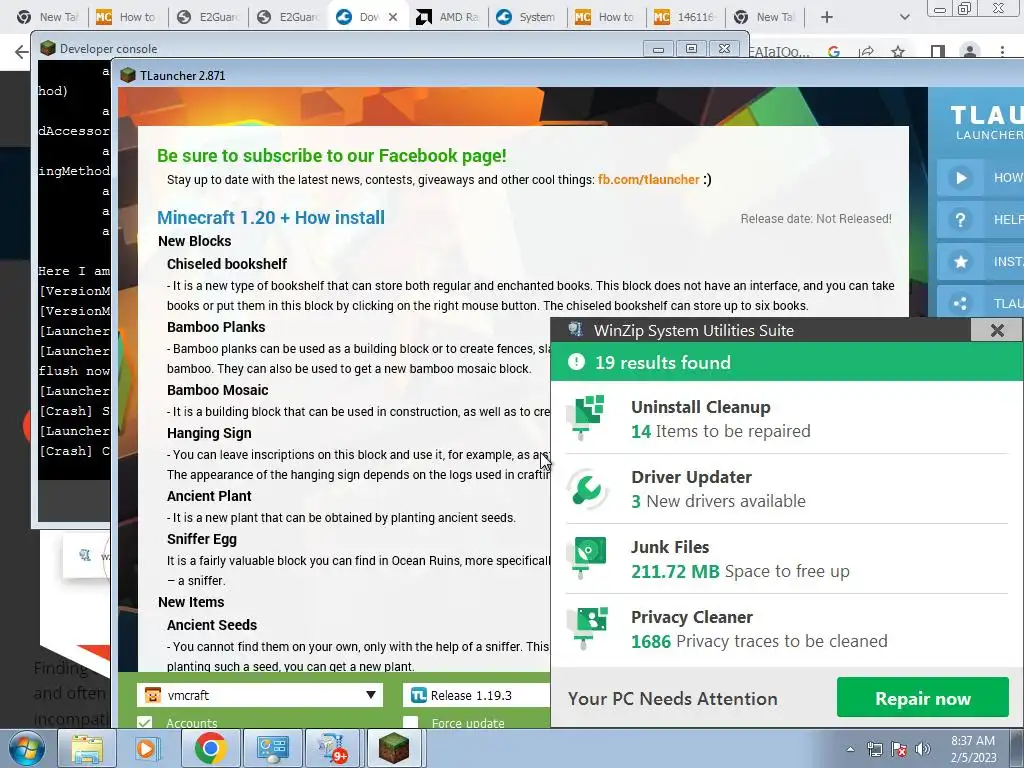Image resolution: width=1024 pixels, height=768 pixels.
Task: Close the WinZip System Utilities Suite popup
Action: [x=997, y=330]
